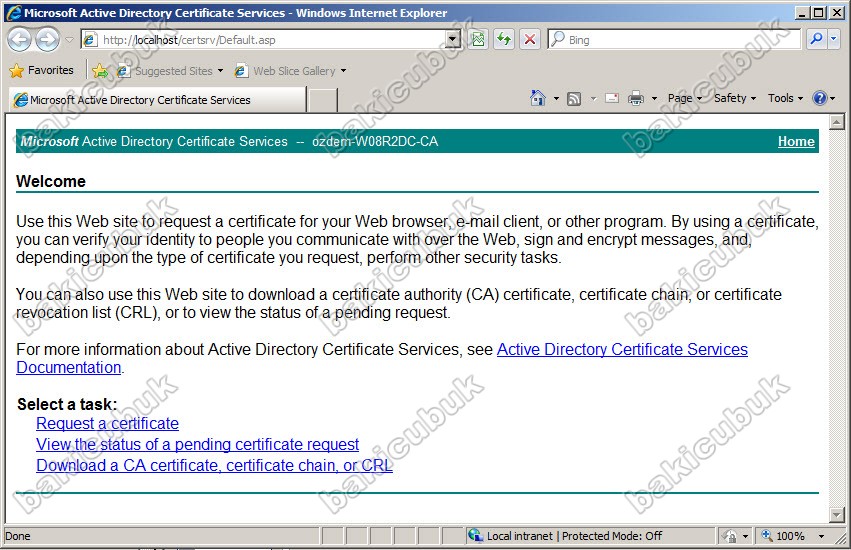Open the Safety menu
Screen dimensions: 851x550
(735, 98)
